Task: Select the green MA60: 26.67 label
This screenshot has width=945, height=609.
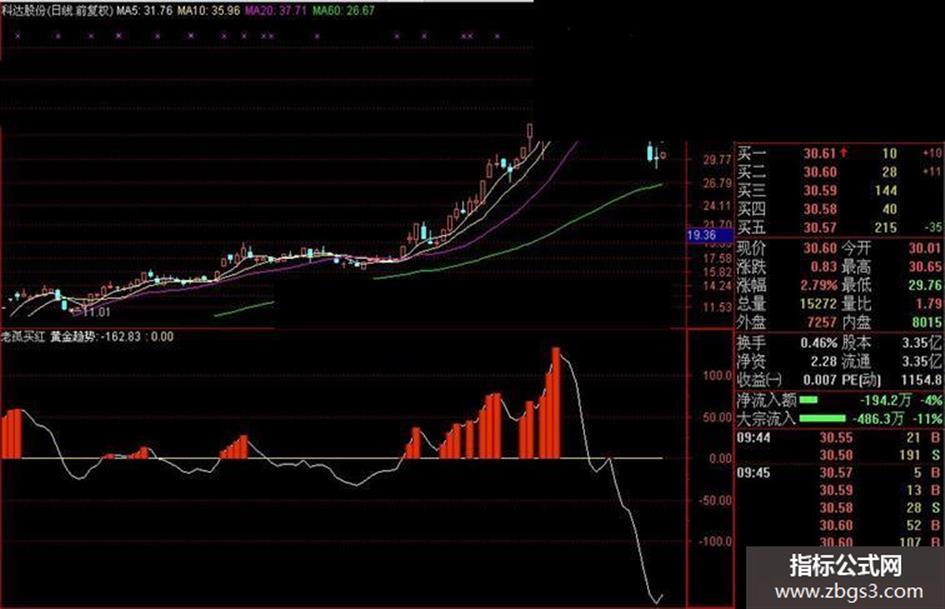Action: (344, 10)
